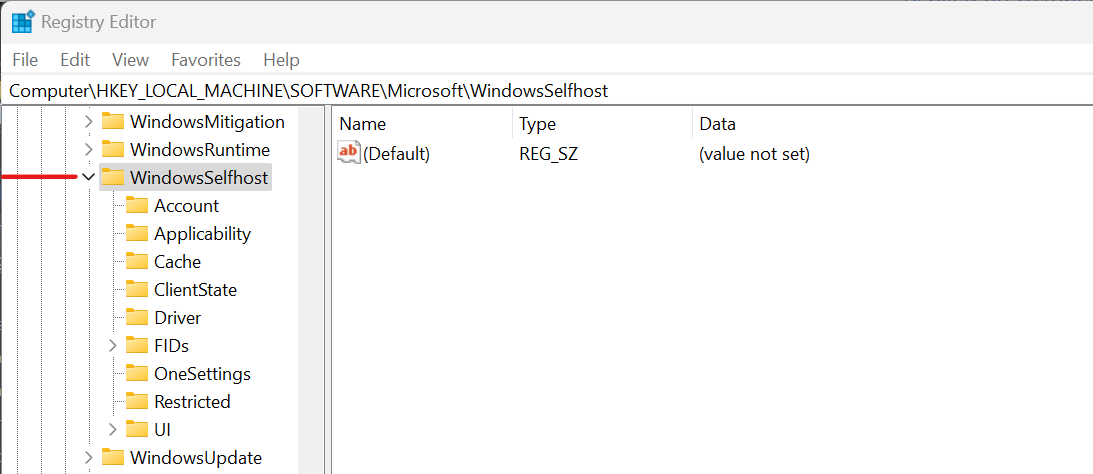Screen dimensions: 1093x474
Task: Select the Restricted subkey
Action: (x=192, y=402)
